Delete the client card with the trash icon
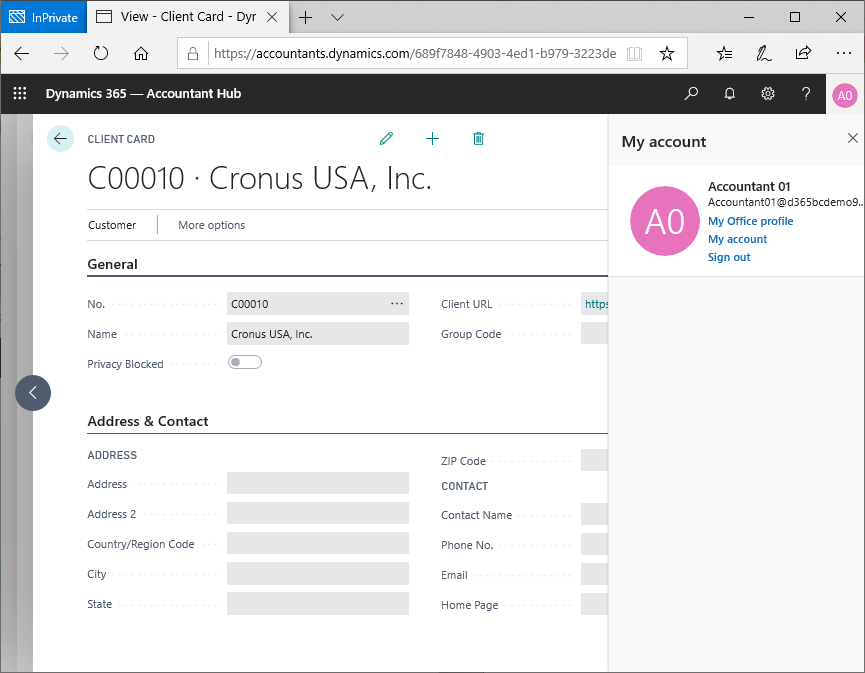Image resolution: width=865 pixels, height=673 pixels. click(x=478, y=138)
